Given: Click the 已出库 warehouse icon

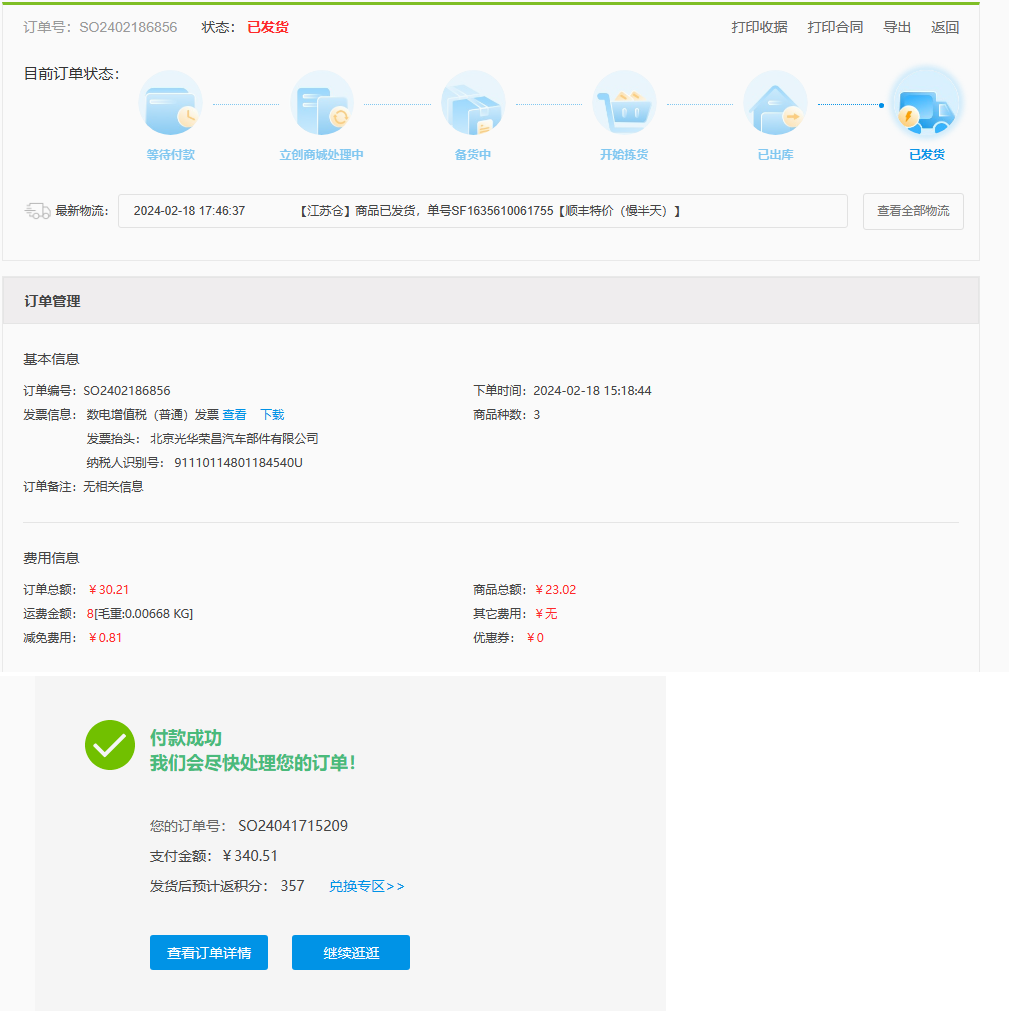Looking at the screenshot, I should click(775, 103).
